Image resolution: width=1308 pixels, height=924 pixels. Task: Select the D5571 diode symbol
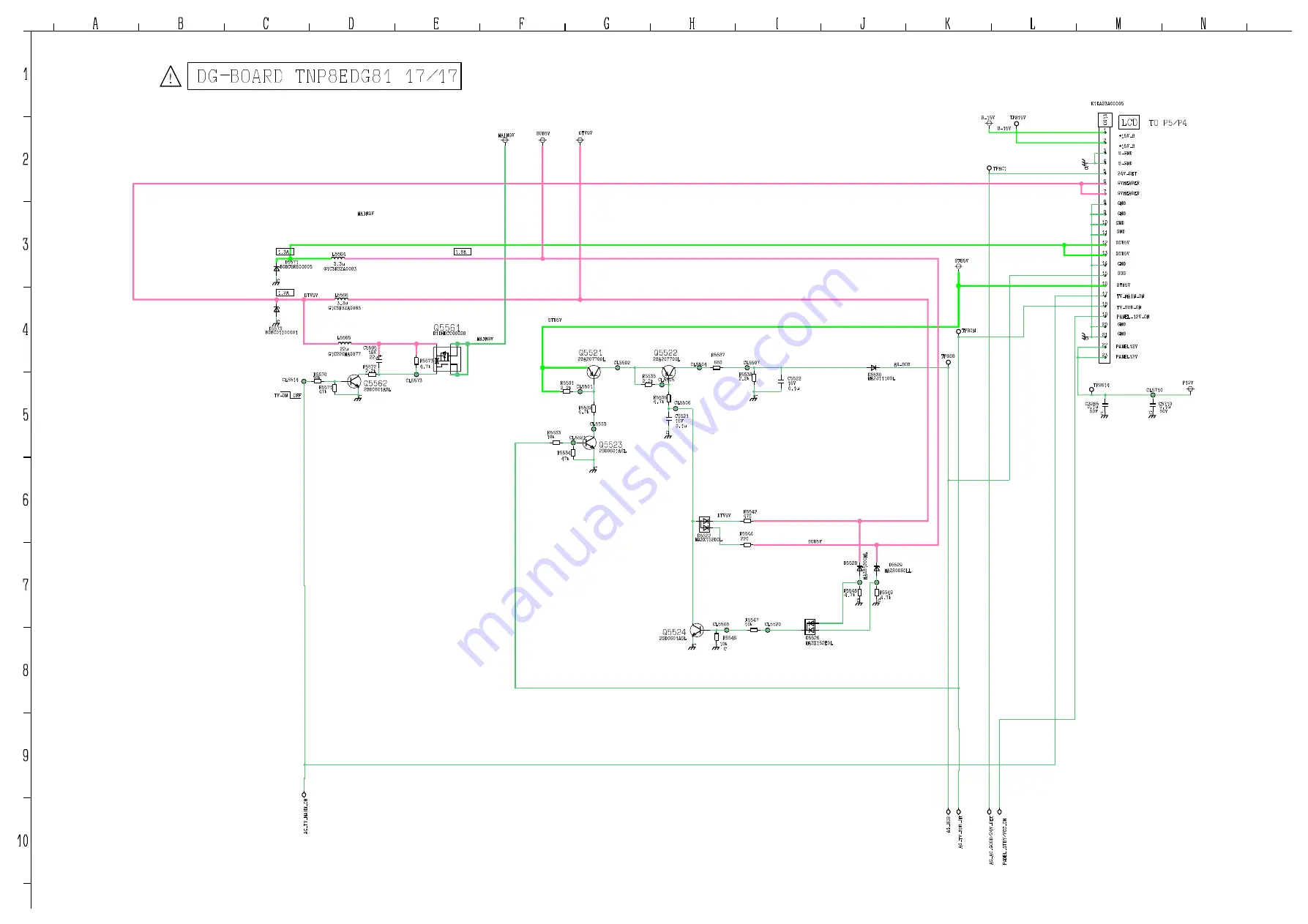[277, 268]
